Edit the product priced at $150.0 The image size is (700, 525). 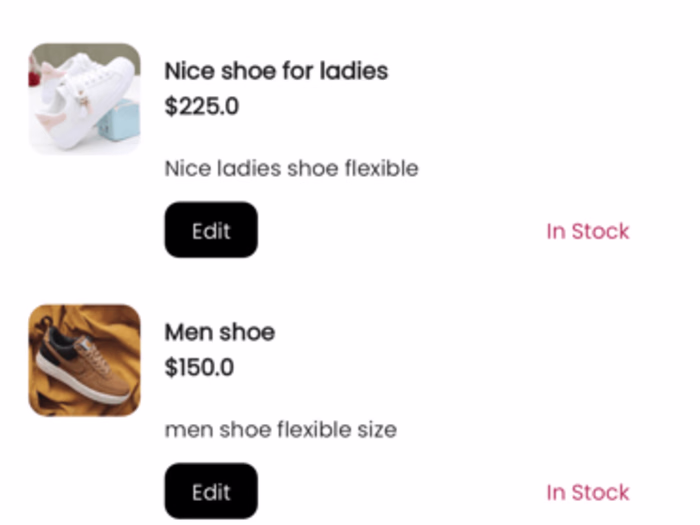(211, 491)
